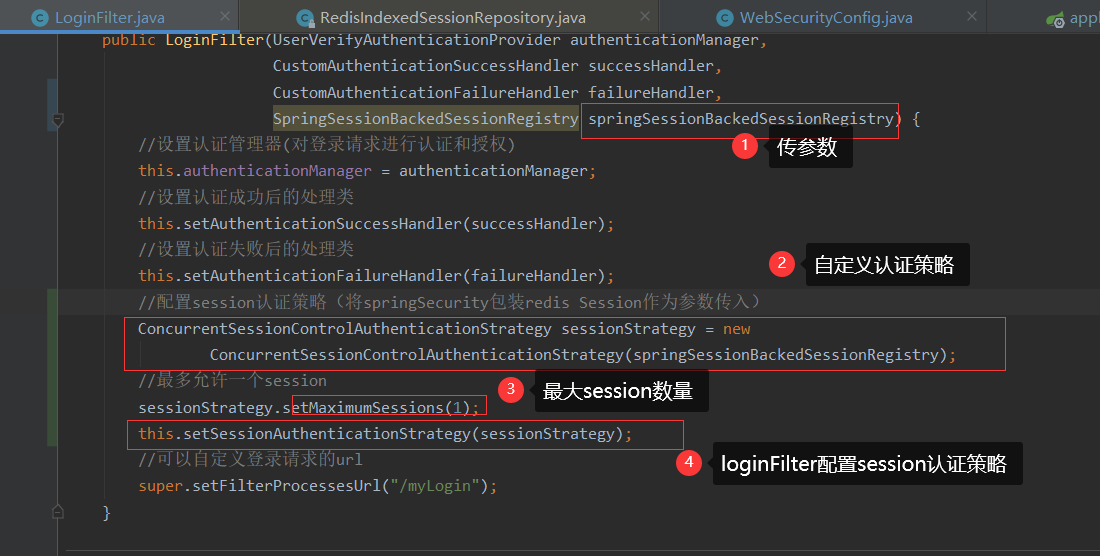Click the comment '//可以自定义登录请求的url'
The height and width of the screenshot is (556, 1100).
[250, 459]
